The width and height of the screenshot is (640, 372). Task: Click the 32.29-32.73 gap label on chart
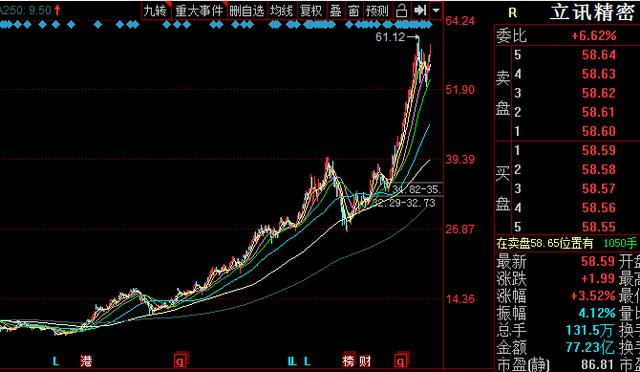404,203
